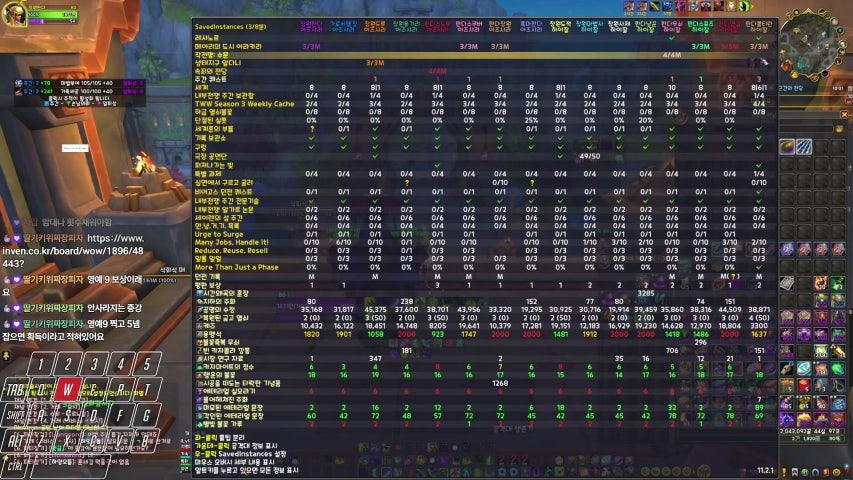
Task: Click the 'Reduce, Reuse, Resell' row label
Action: (x=231, y=250)
